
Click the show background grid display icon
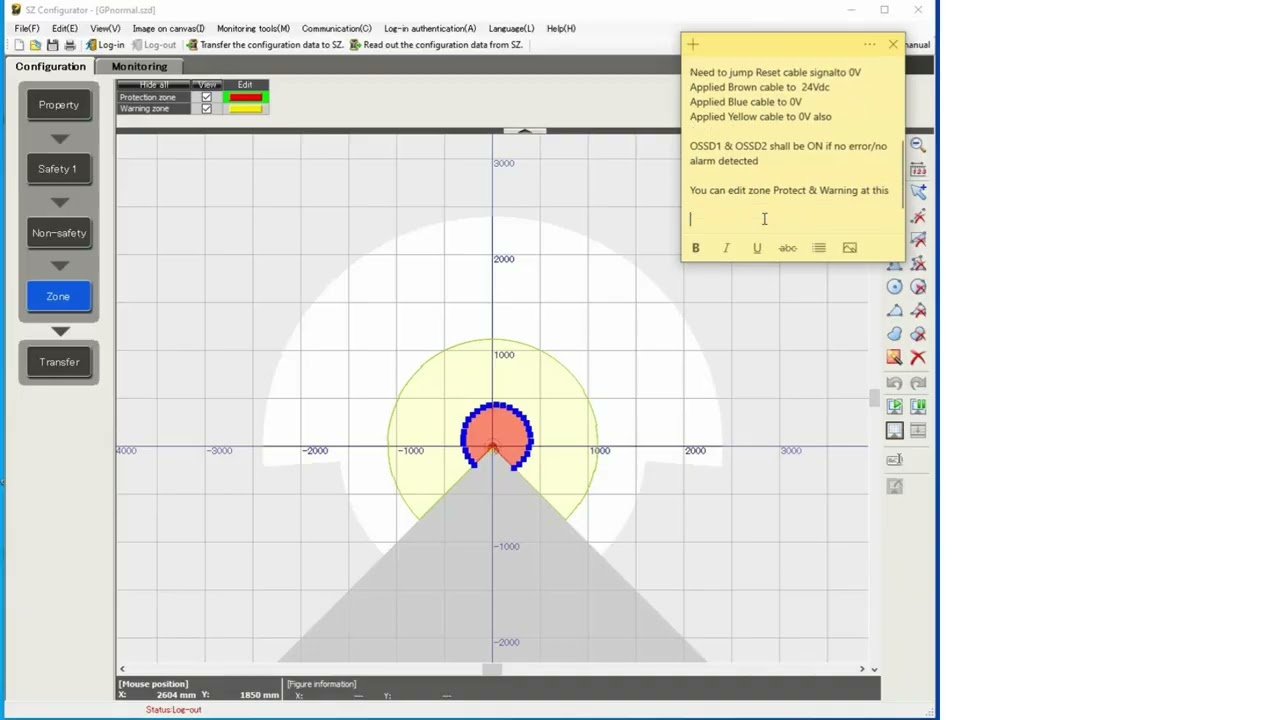(x=894, y=430)
